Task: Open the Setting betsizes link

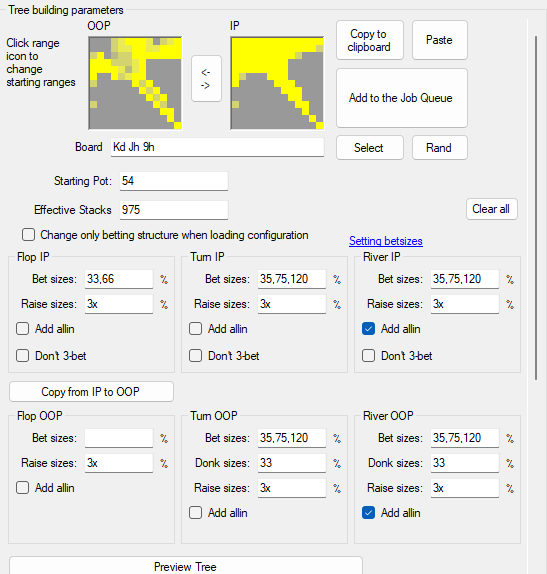Action: [x=386, y=241]
